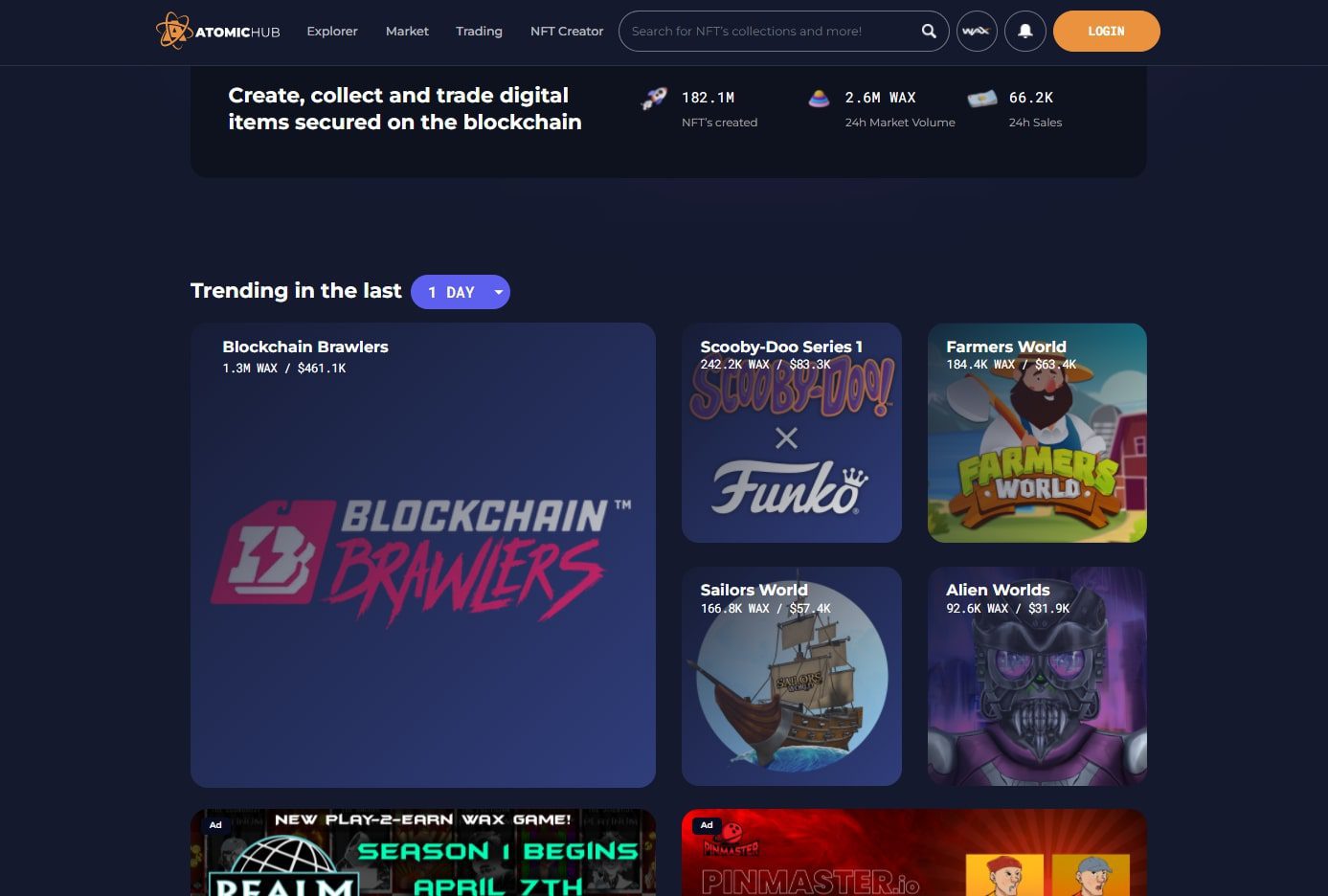Open the Pinmaster.io ad banner
Image resolution: width=1328 pixels, height=896 pixels.
tap(914, 852)
